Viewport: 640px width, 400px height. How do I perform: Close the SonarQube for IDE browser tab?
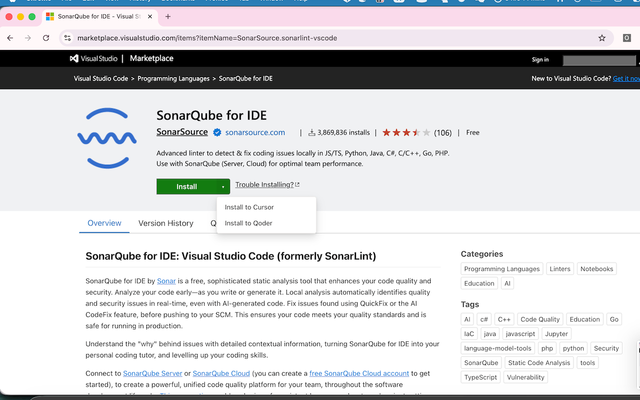point(150,17)
